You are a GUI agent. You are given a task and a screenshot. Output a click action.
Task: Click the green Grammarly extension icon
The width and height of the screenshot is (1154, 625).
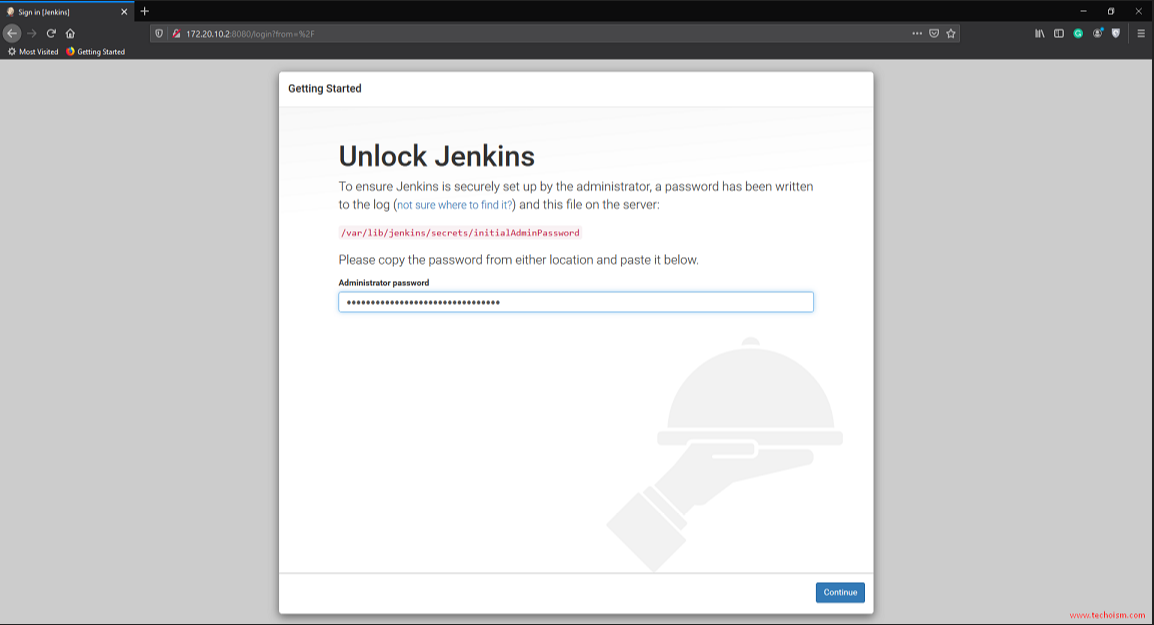point(1078,33)
